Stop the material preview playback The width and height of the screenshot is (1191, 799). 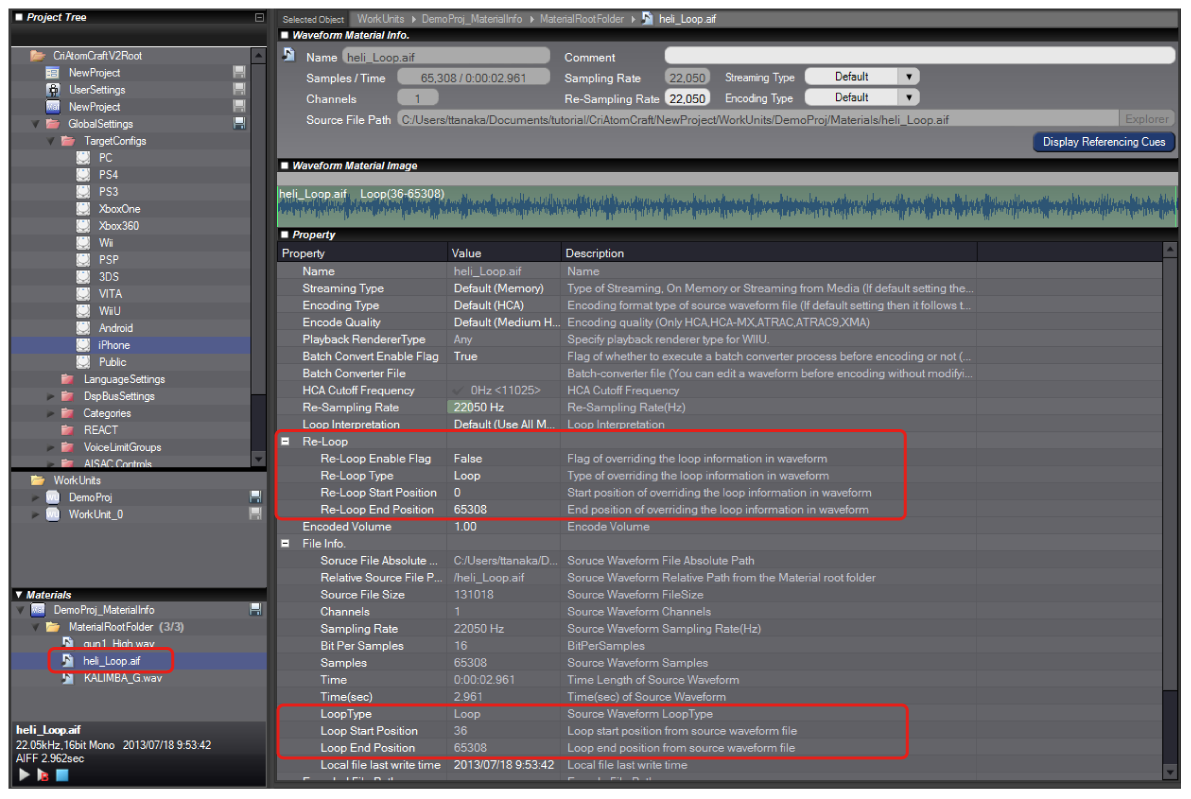point(62,775)
